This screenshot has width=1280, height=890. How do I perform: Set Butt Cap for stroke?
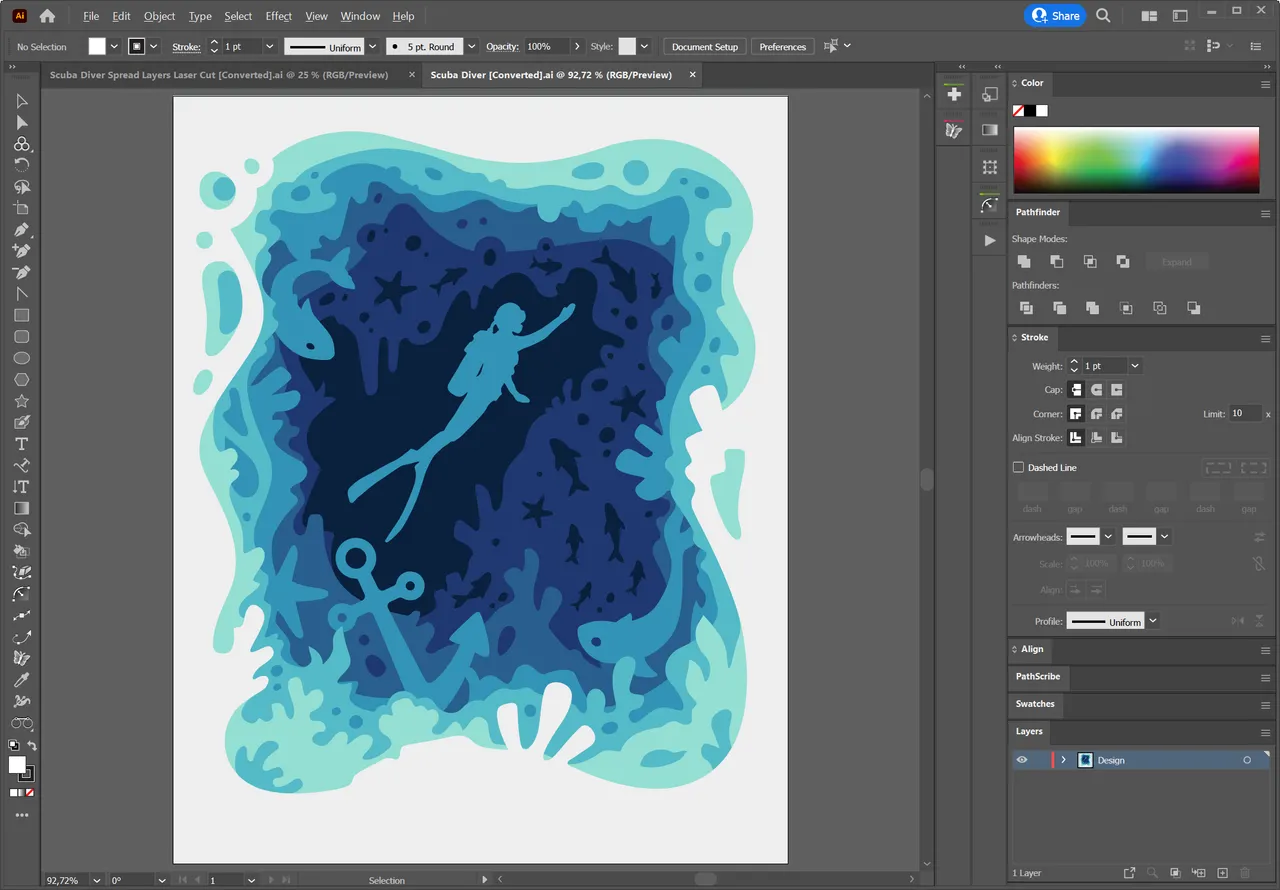pyautogui.click(x=1076, y=390)
